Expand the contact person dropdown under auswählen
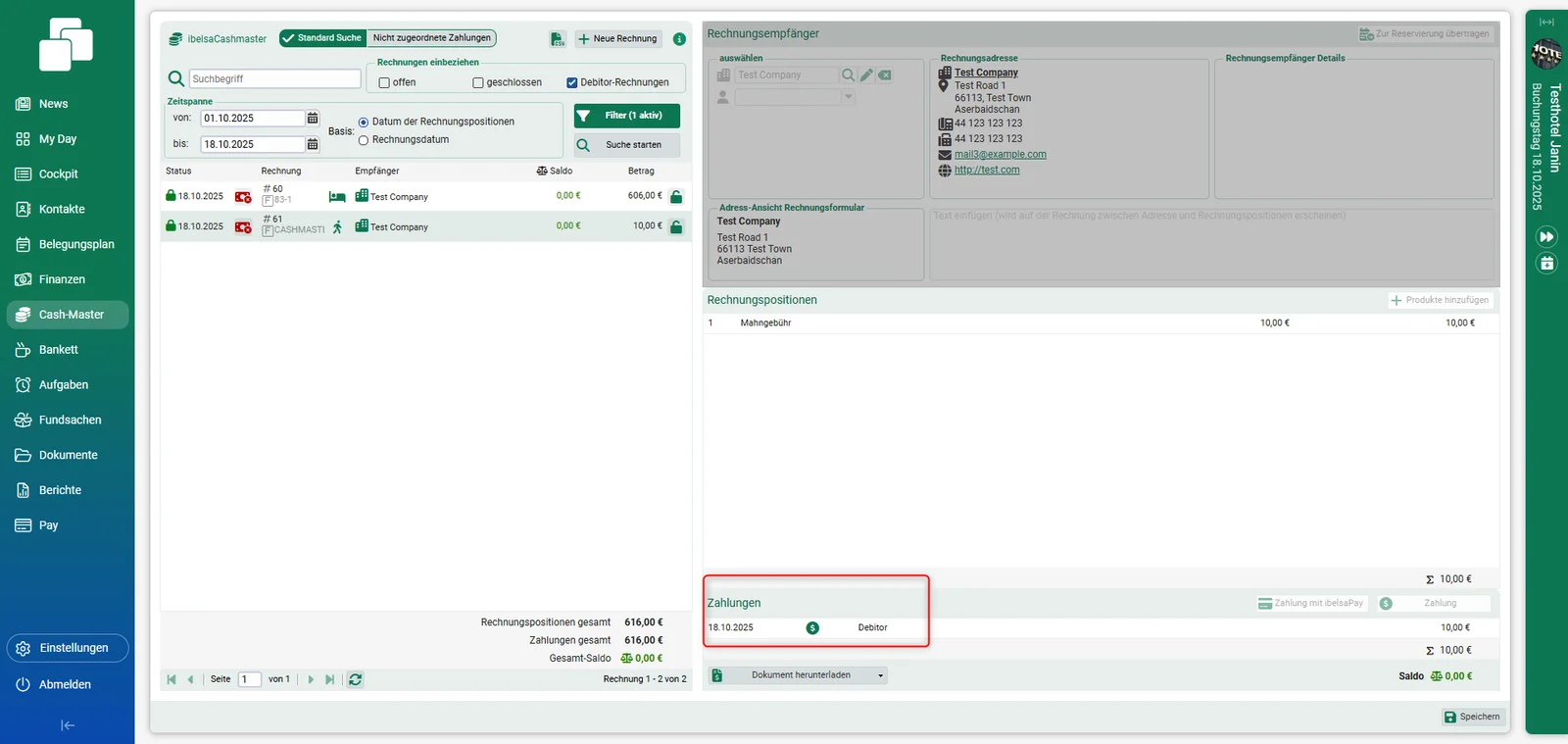The height and width of the screenshot is (744, 1568). point(849,97)
